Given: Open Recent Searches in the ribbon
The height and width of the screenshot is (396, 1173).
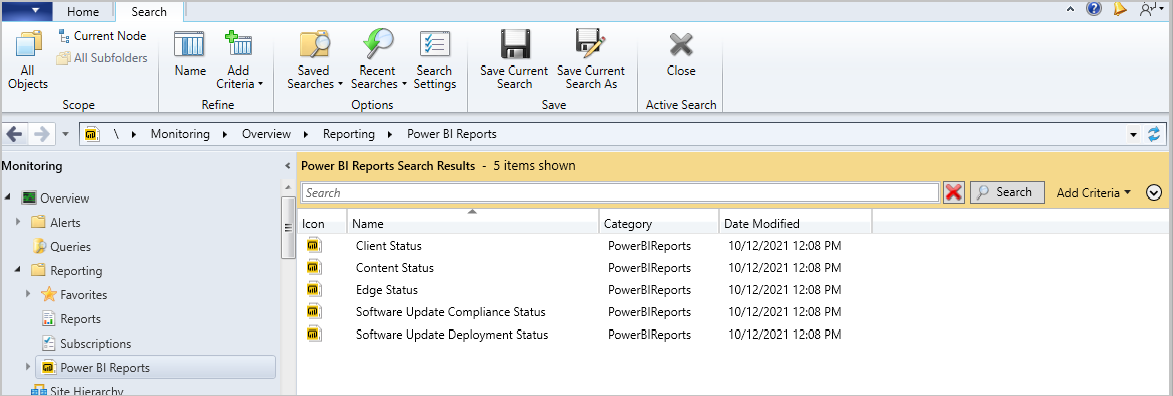Looking at the screenshot, I should [x=379, y=60].
